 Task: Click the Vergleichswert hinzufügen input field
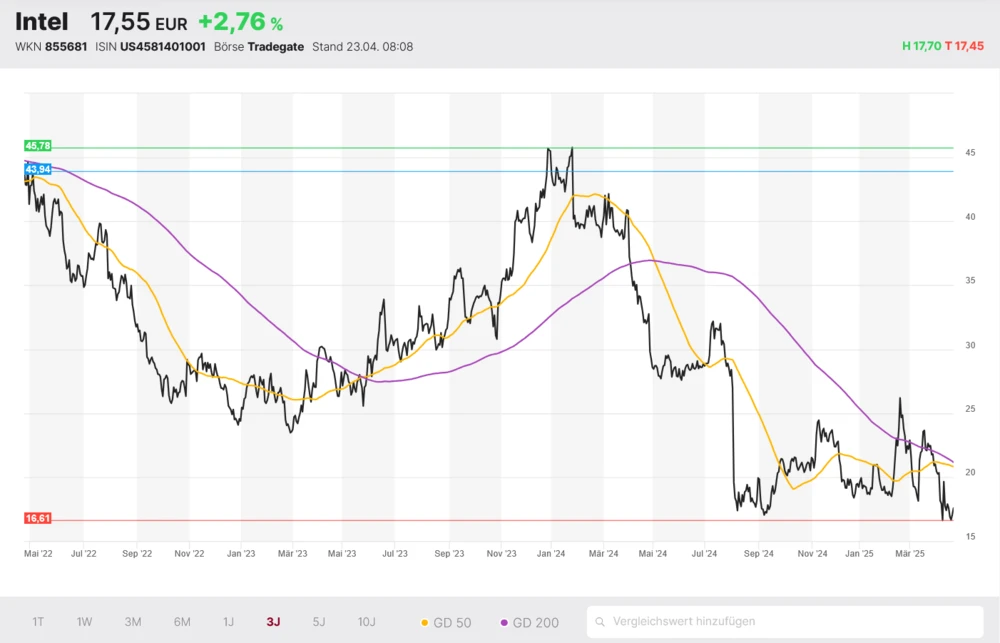pos(790,621)
